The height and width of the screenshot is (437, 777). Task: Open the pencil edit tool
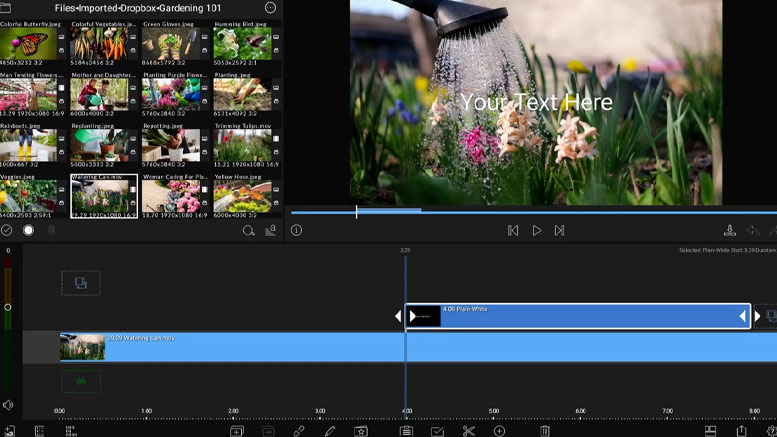[x=330, y=431]
